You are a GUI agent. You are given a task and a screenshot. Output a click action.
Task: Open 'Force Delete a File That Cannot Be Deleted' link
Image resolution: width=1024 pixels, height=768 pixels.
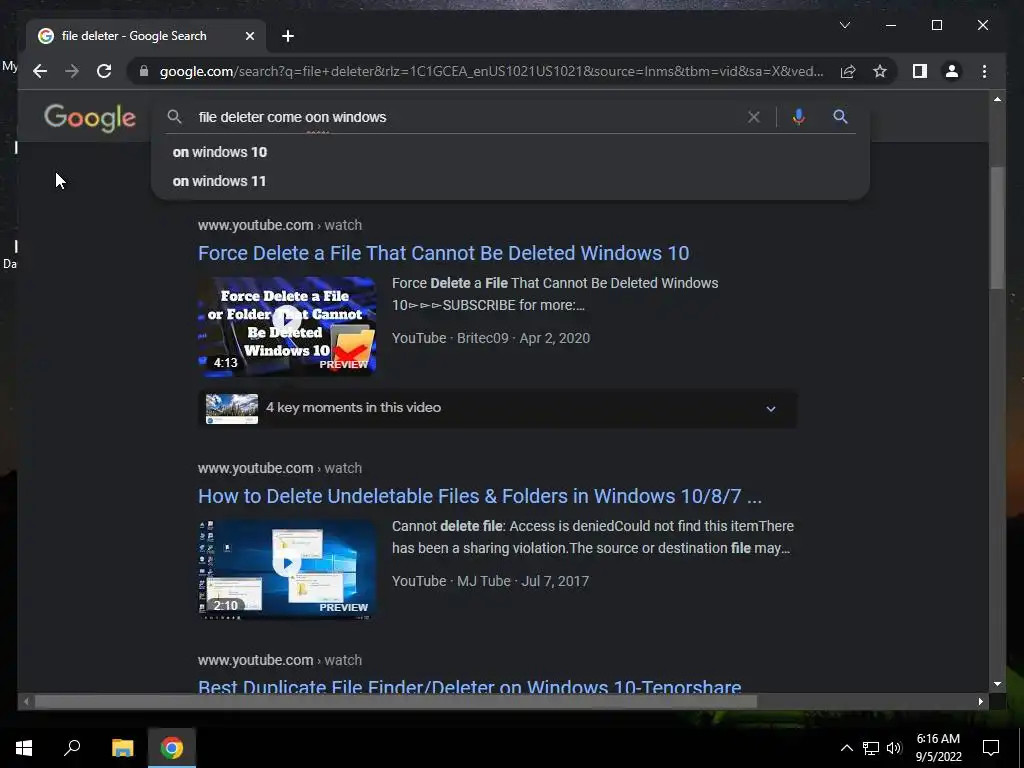[x=443, y=253]
